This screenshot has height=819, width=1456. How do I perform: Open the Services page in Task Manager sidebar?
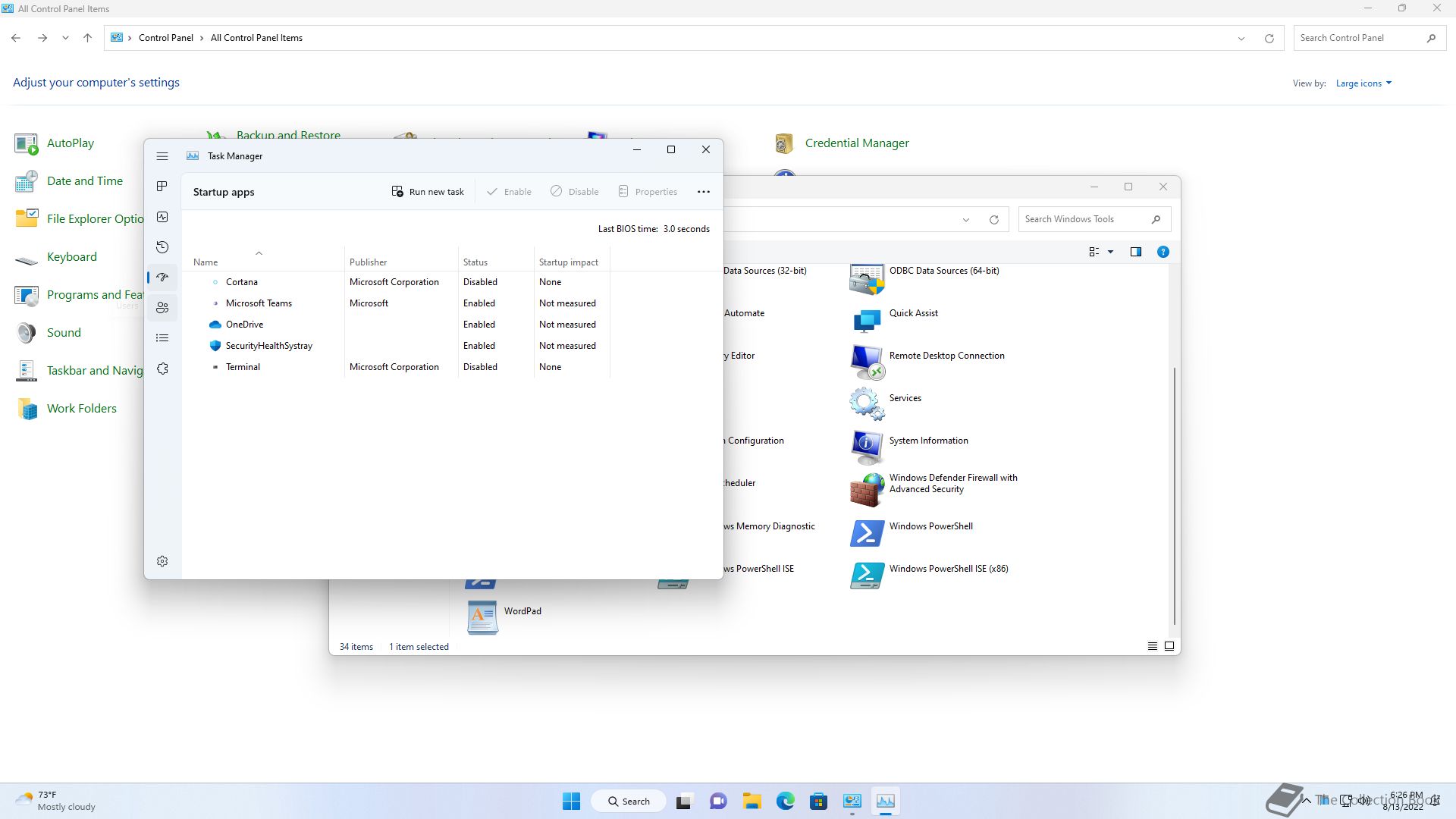click(x=162, y=369)
